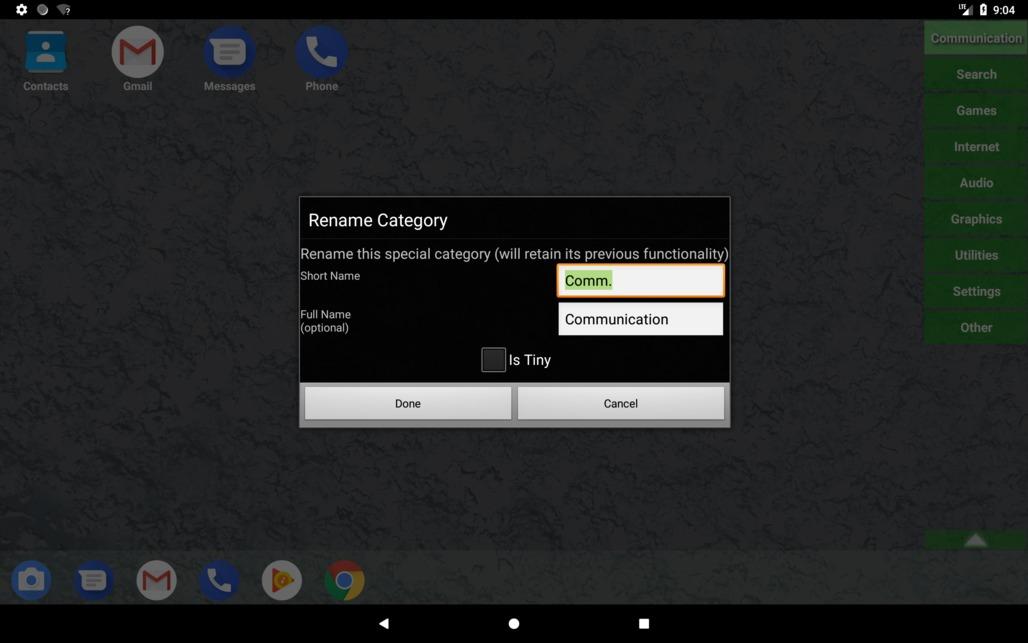Switch to the Internet category
Viewport: 1028px width, 643px height.
pyautogui.click(x=976, y=147)
